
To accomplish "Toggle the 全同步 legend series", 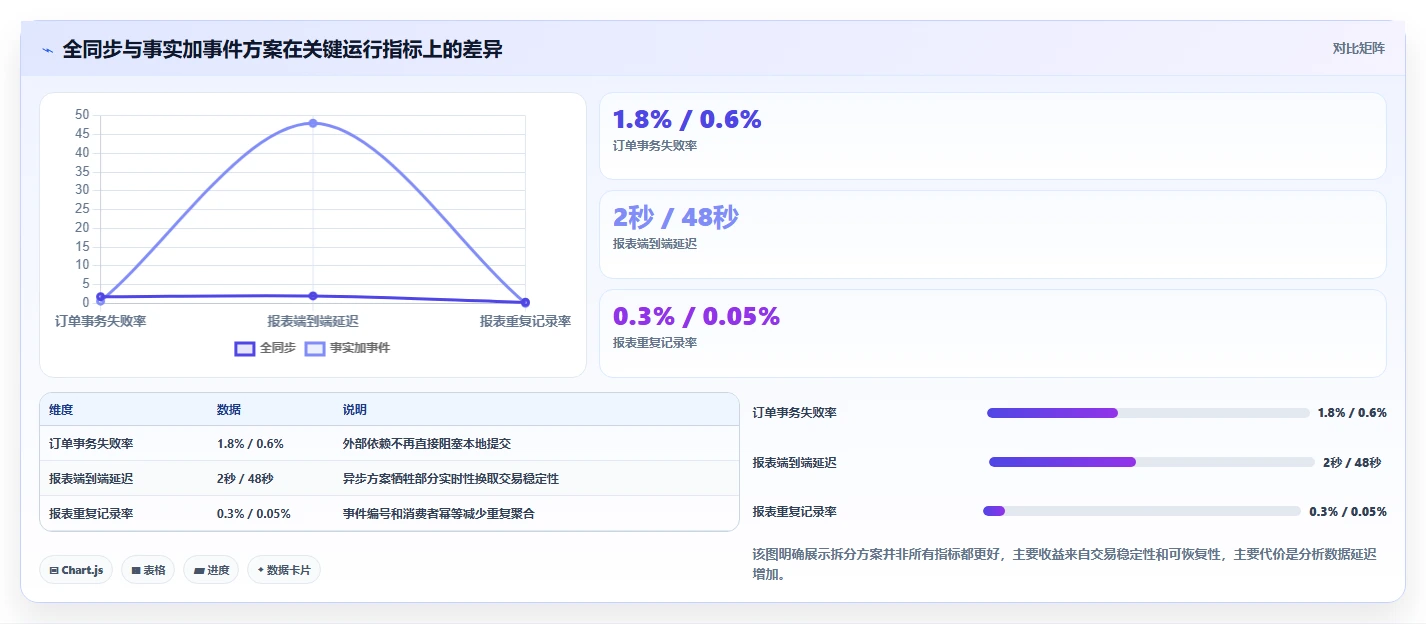I will (265, 348).
